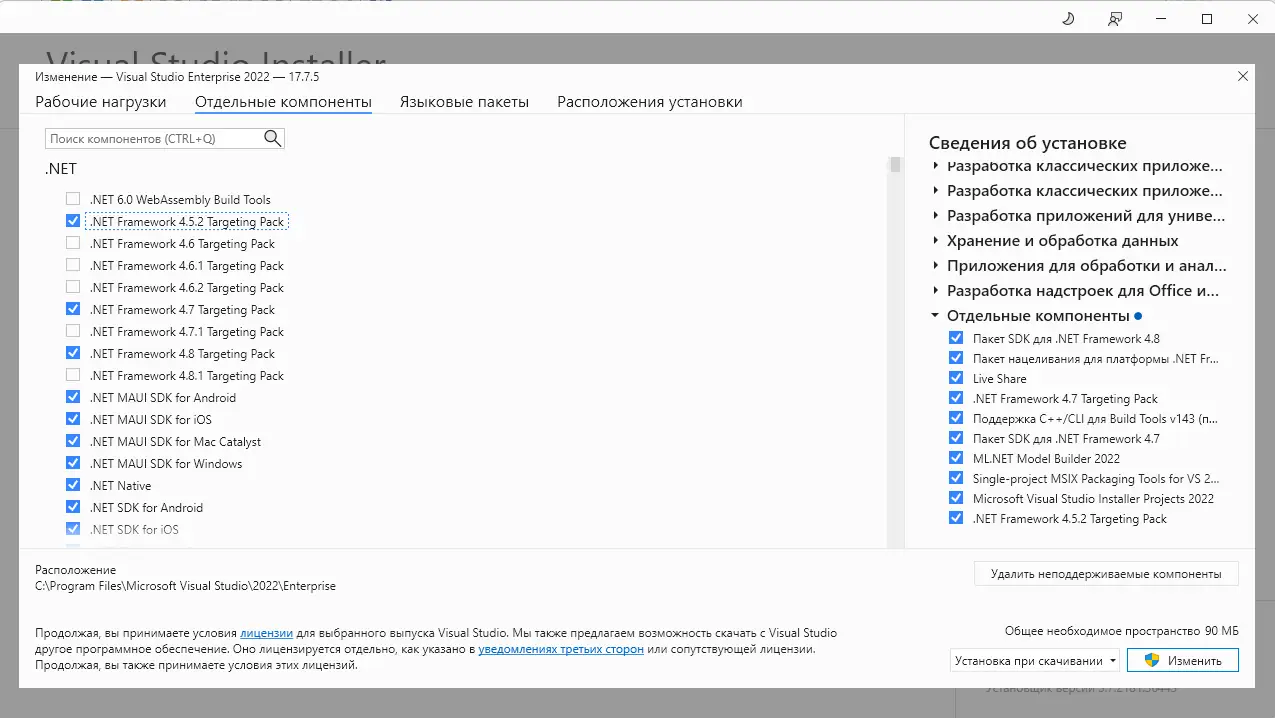Enable .NET 6.0 WebAssembly Build Tools

[x=73, y=199]
